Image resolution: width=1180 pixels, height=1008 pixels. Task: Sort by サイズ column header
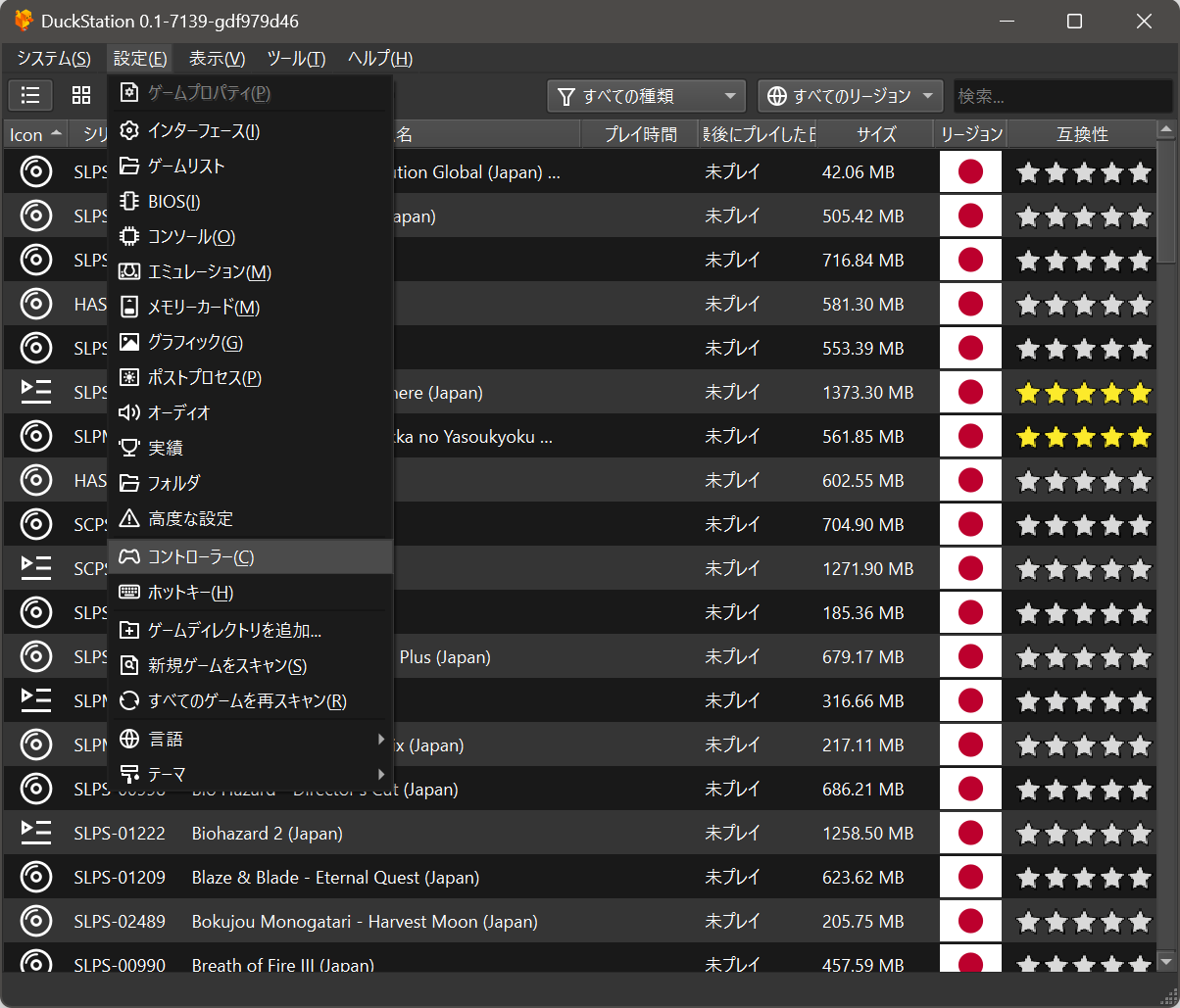point(875,134)
